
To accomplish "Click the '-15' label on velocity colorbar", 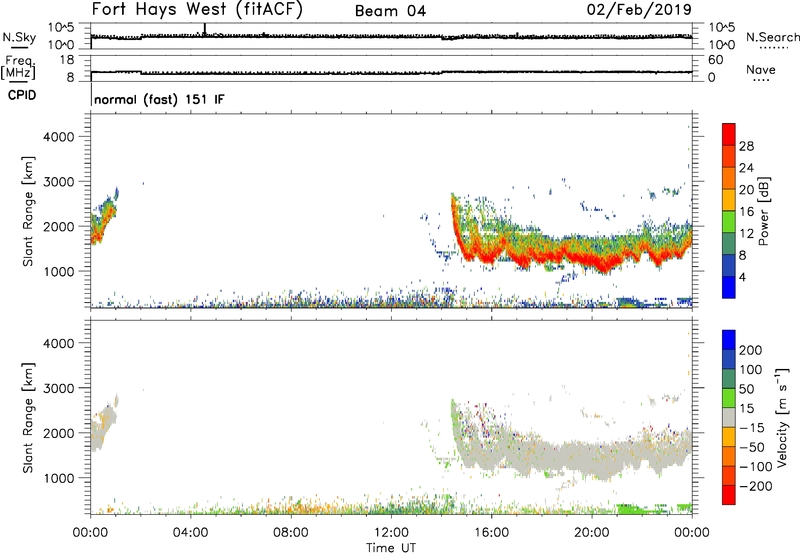I will [752, 427].
